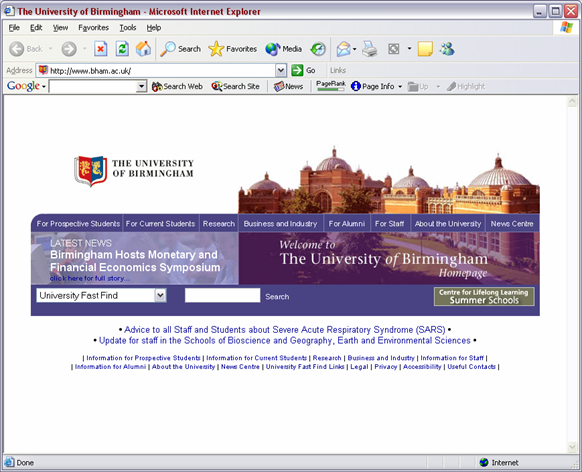Image resolution: width=582 pixels, height=472 pixels.
Task: Open the Media bar globe icon
Action: tap(283, 49)
